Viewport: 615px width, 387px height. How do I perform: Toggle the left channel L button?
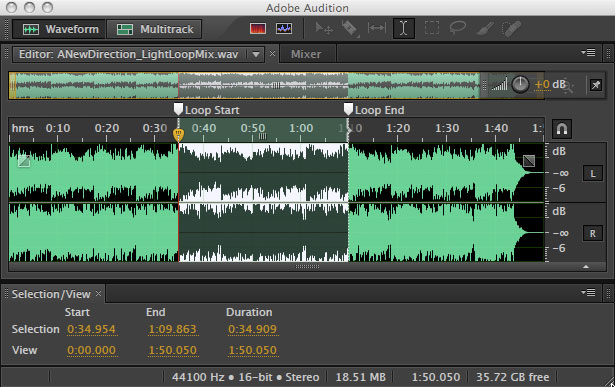coord(593,174)
